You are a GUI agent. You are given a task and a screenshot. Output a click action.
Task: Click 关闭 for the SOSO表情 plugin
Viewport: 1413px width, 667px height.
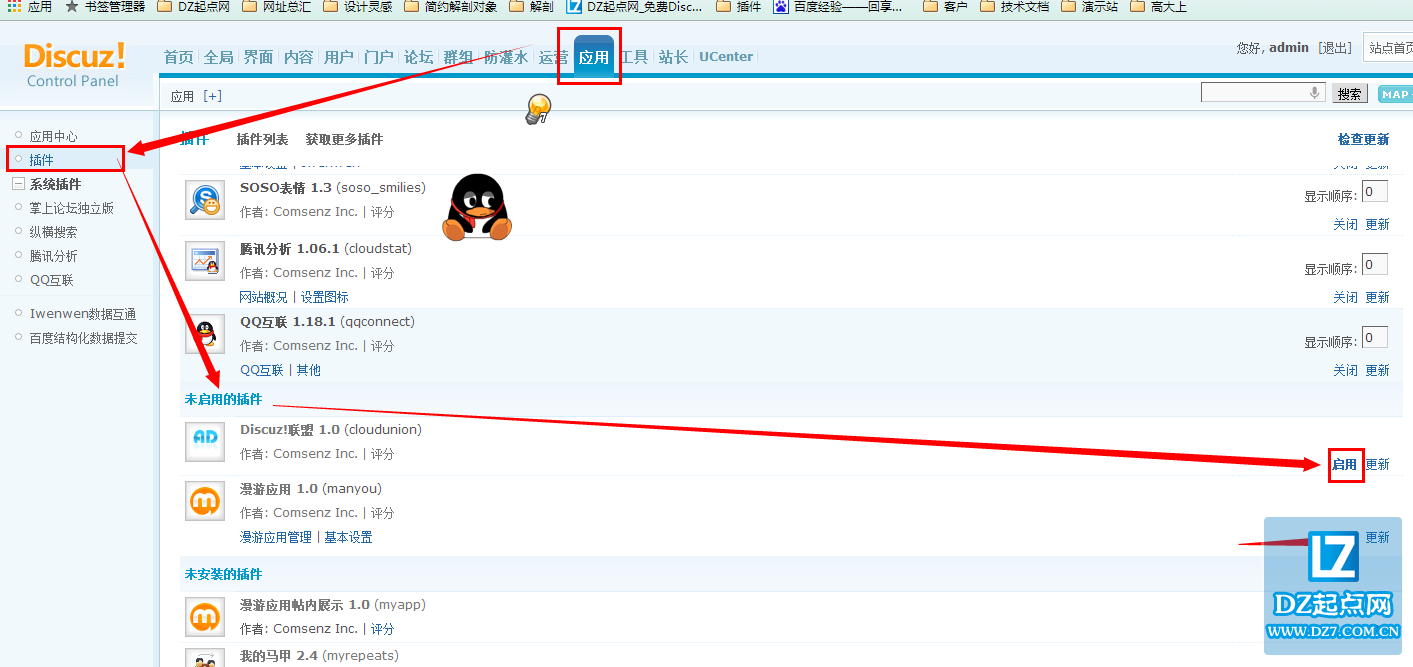1345,224
